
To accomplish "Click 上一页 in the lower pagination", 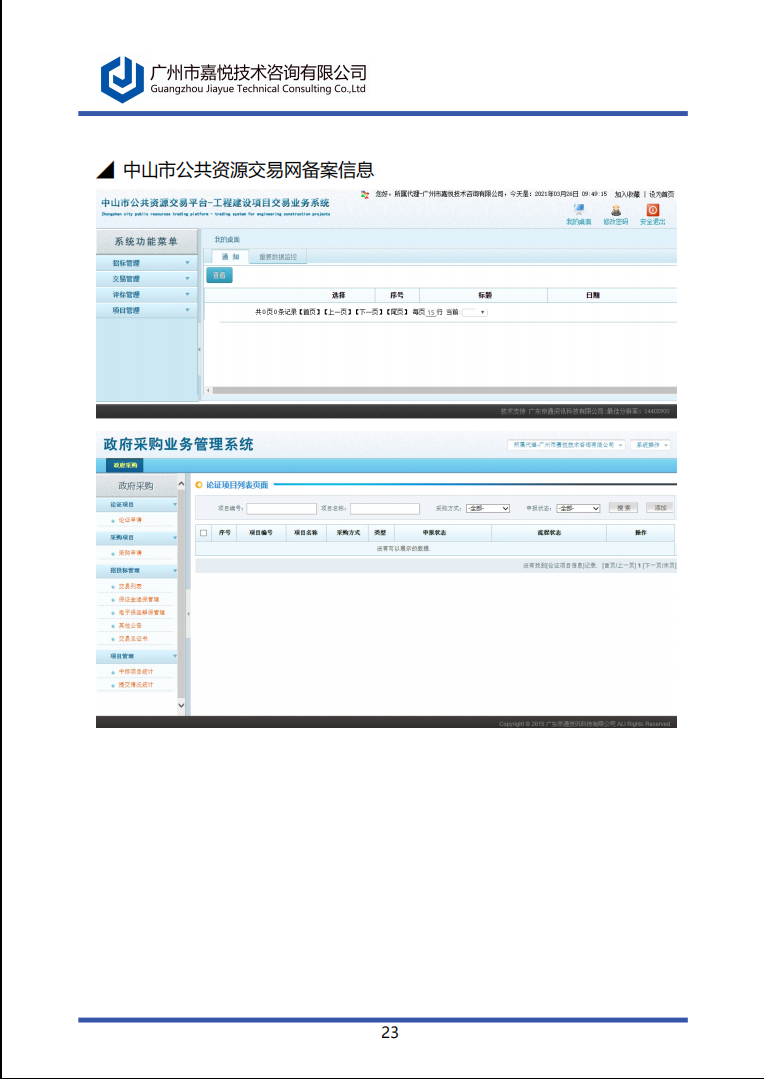I will (x=627, y=566).
